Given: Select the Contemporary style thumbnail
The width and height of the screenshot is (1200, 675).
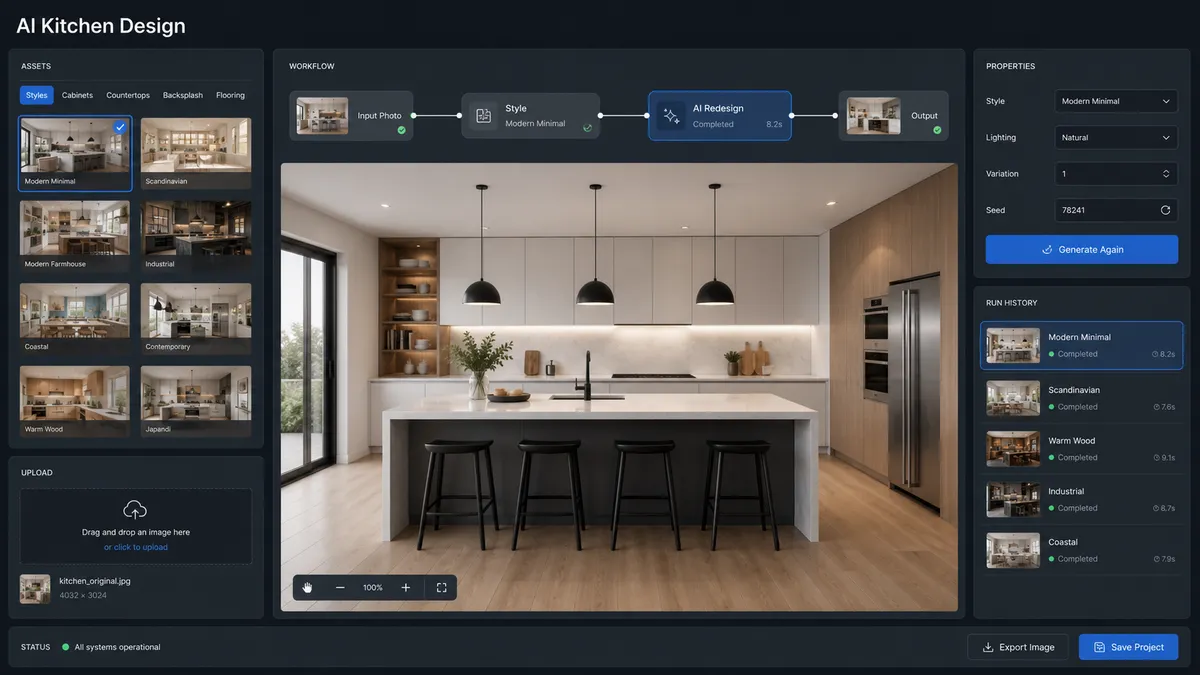Looking at the screenshot, I should click(196, 319).
